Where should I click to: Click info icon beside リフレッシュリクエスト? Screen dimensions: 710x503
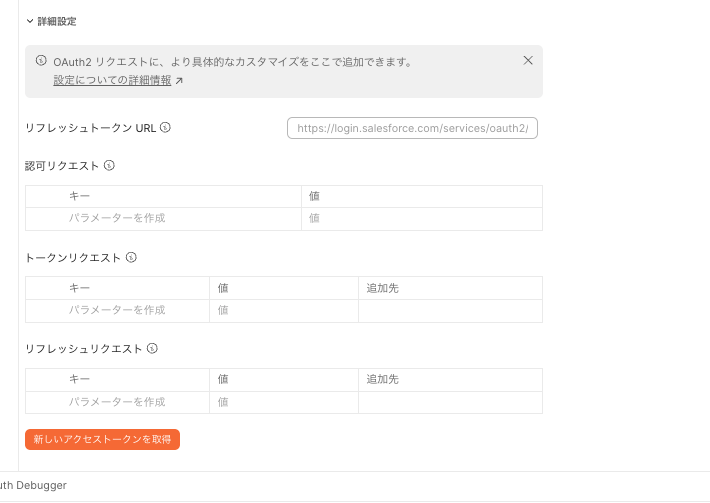click(x=153, y=349)
